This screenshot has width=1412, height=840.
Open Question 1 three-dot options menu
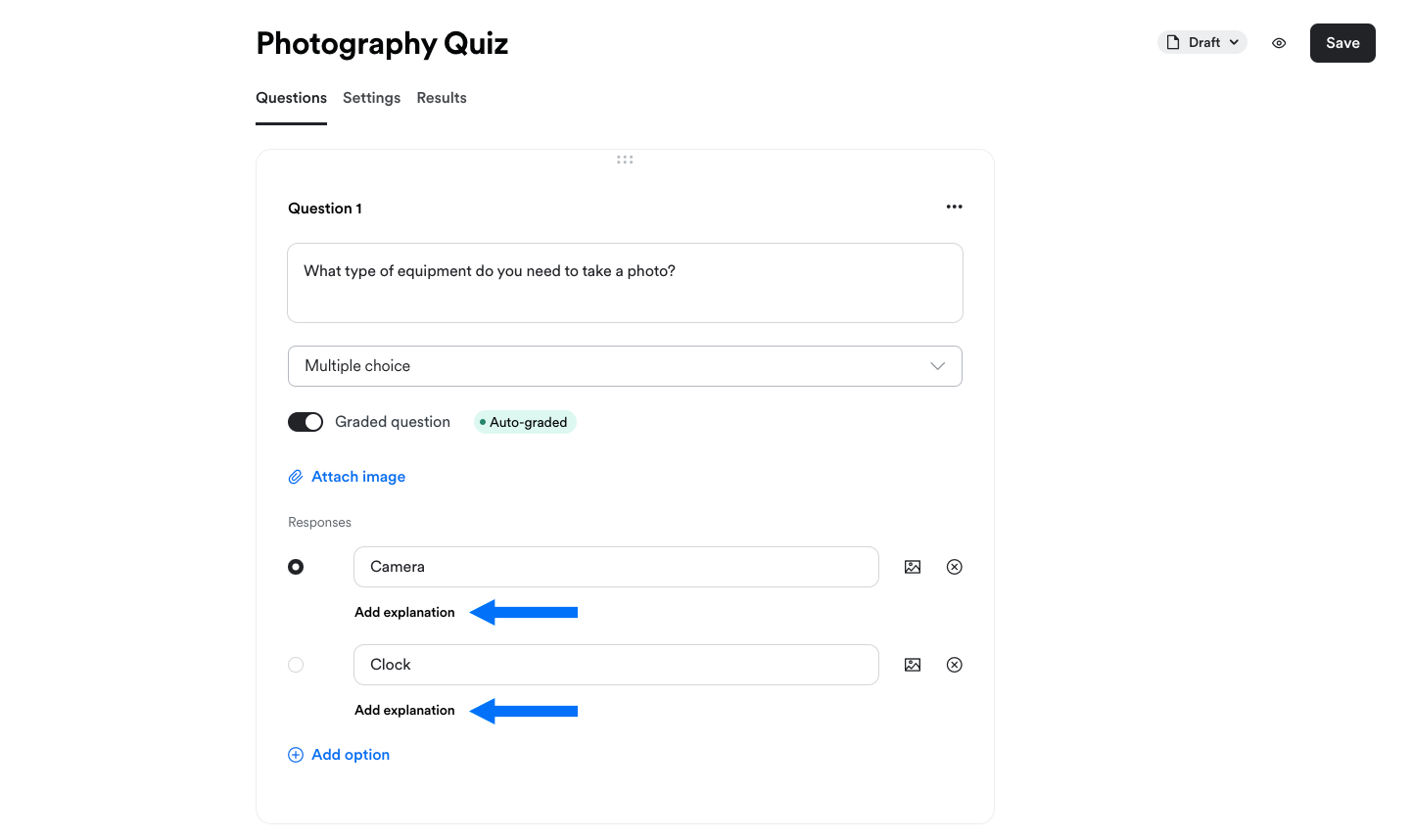tap(954, 207)
